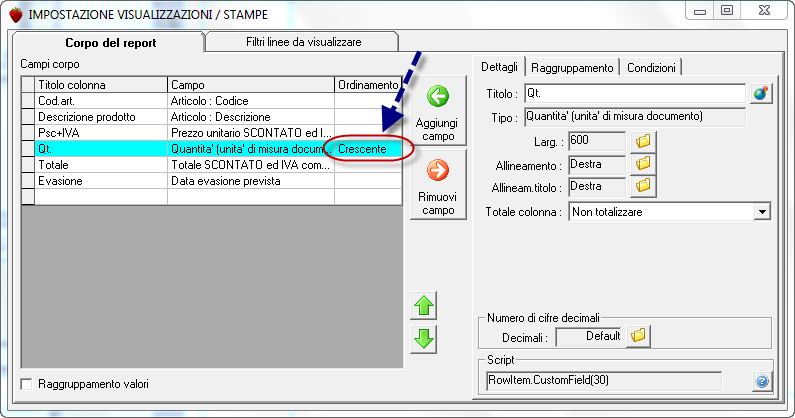Screen dimensions: 795x418
Task: Open folder icon next to Allineam.titolo field
Action: tap(643, 186)
